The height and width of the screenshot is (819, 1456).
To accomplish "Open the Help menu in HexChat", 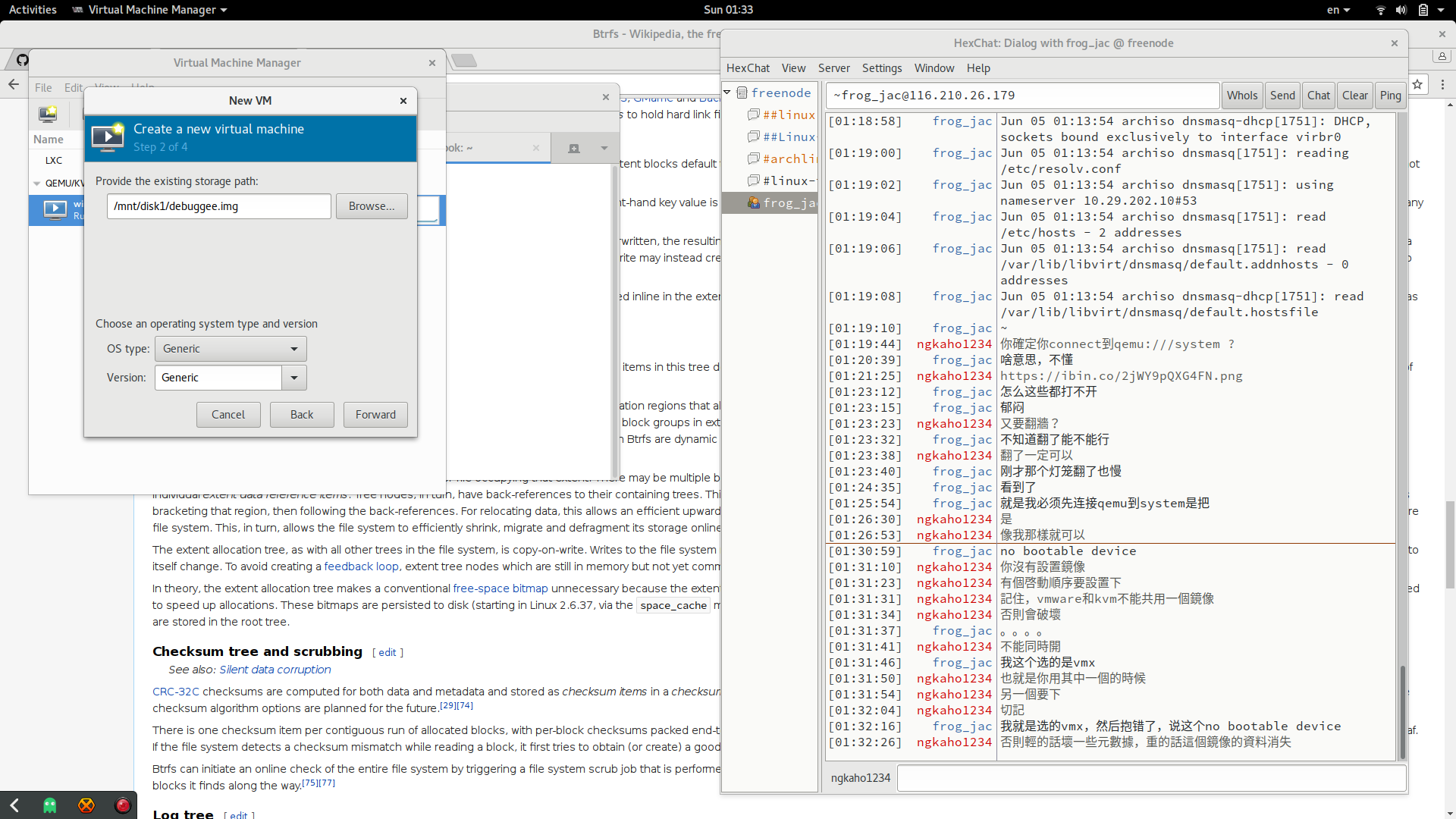I will coord(978,68).
